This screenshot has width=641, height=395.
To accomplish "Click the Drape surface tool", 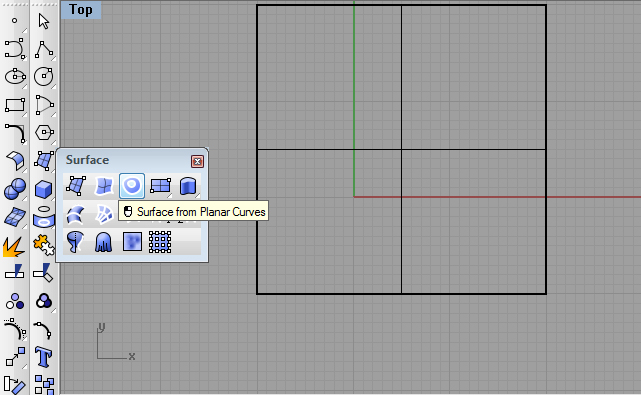I will tap(104, 242).
